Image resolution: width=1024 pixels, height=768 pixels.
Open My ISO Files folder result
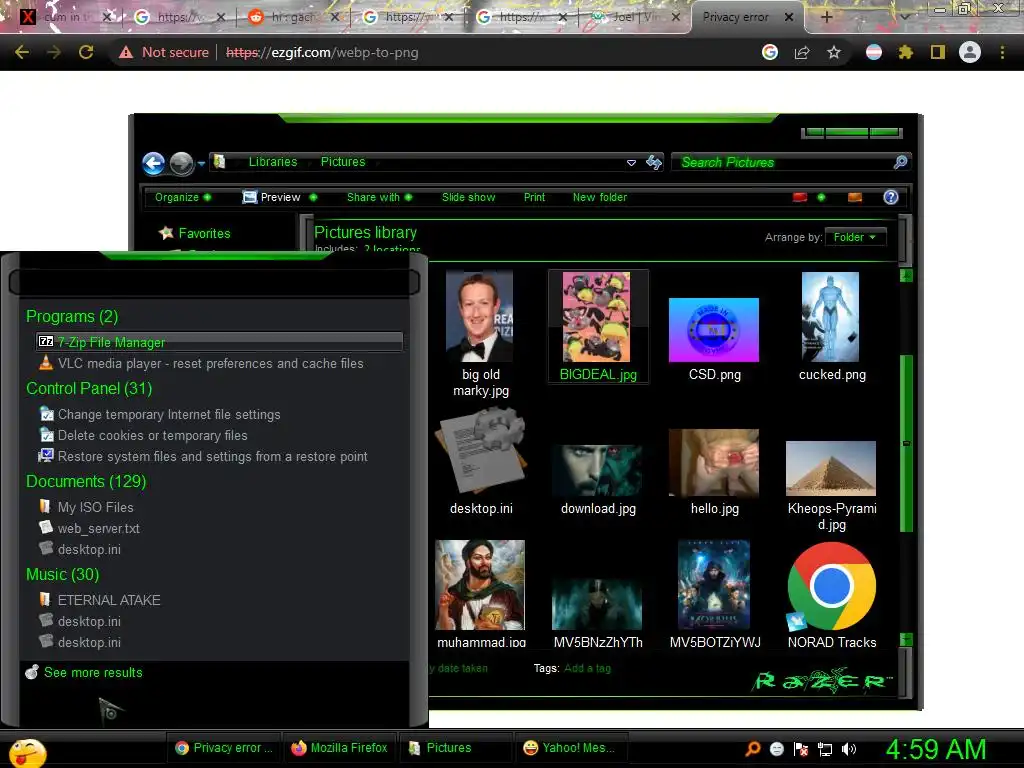coord(86,507)
